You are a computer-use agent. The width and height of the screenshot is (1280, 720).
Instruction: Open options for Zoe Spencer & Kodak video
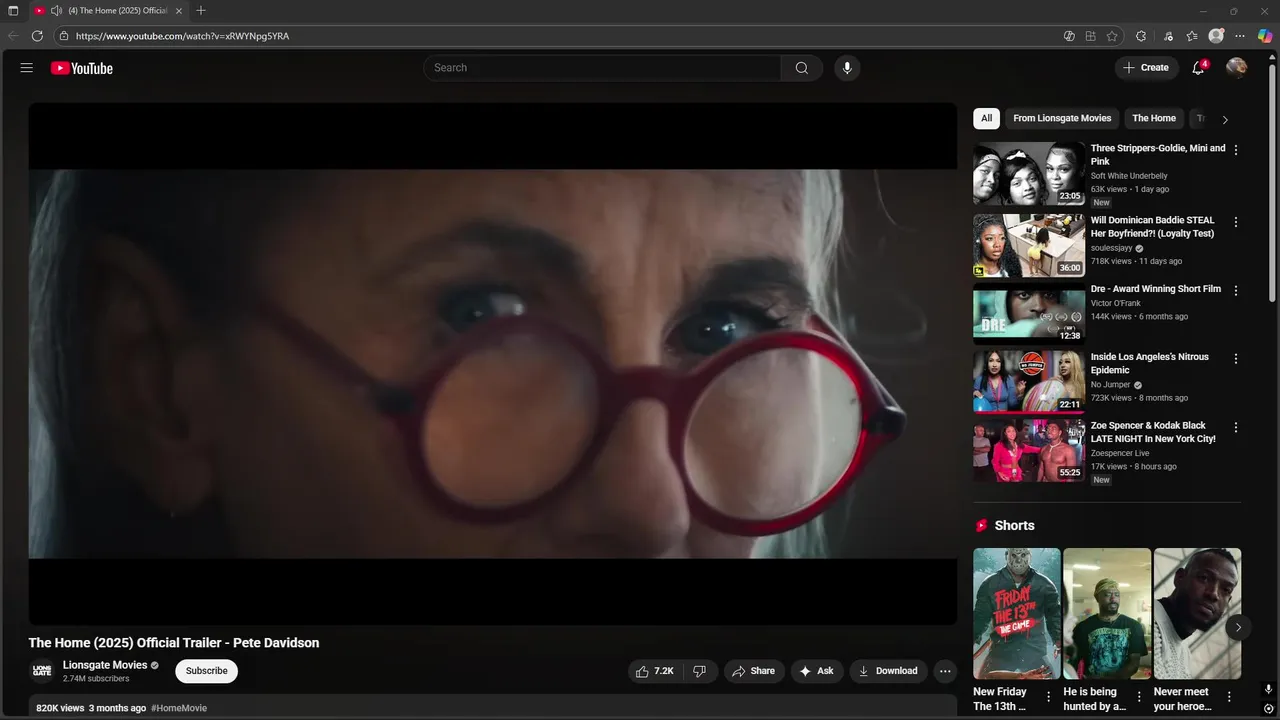(x=1236, y=427)
